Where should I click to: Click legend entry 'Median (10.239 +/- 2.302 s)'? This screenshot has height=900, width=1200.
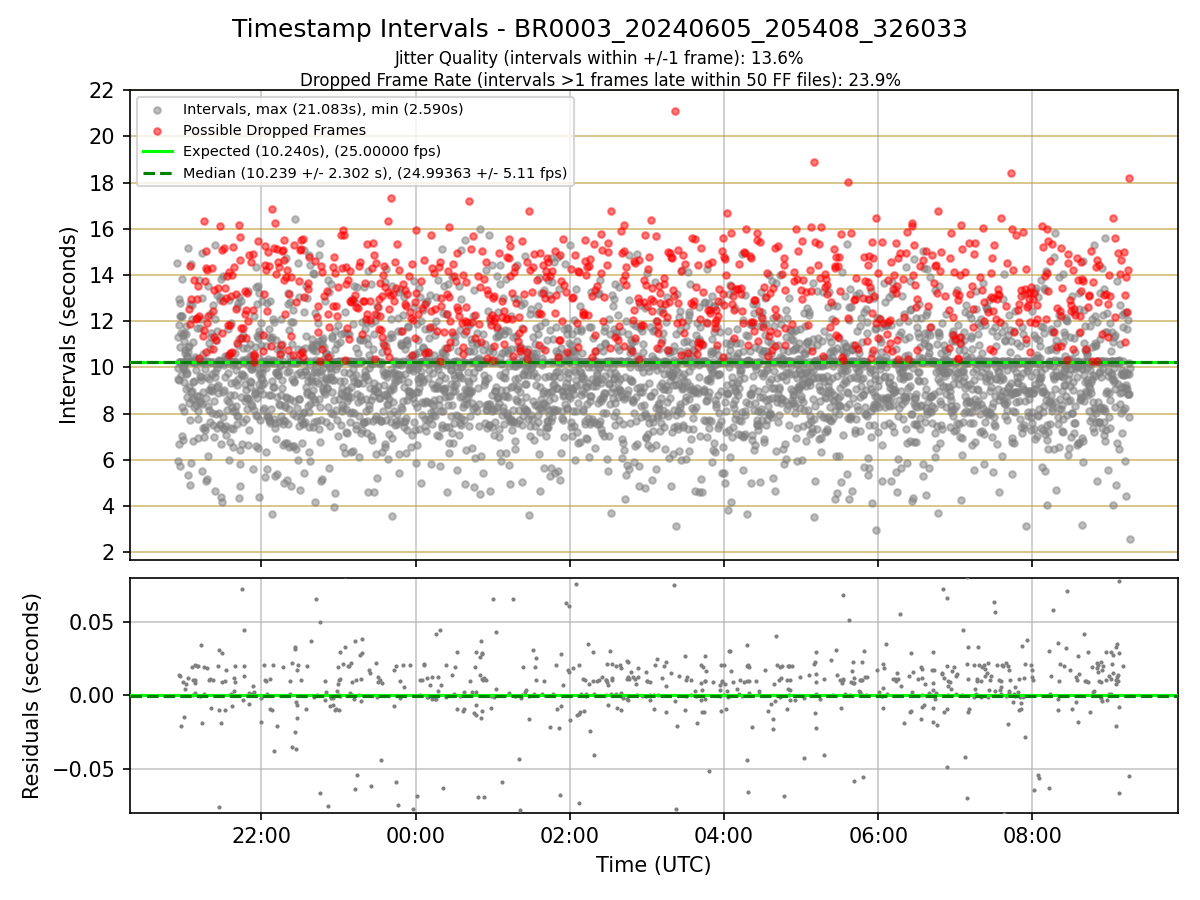point(375,173)
